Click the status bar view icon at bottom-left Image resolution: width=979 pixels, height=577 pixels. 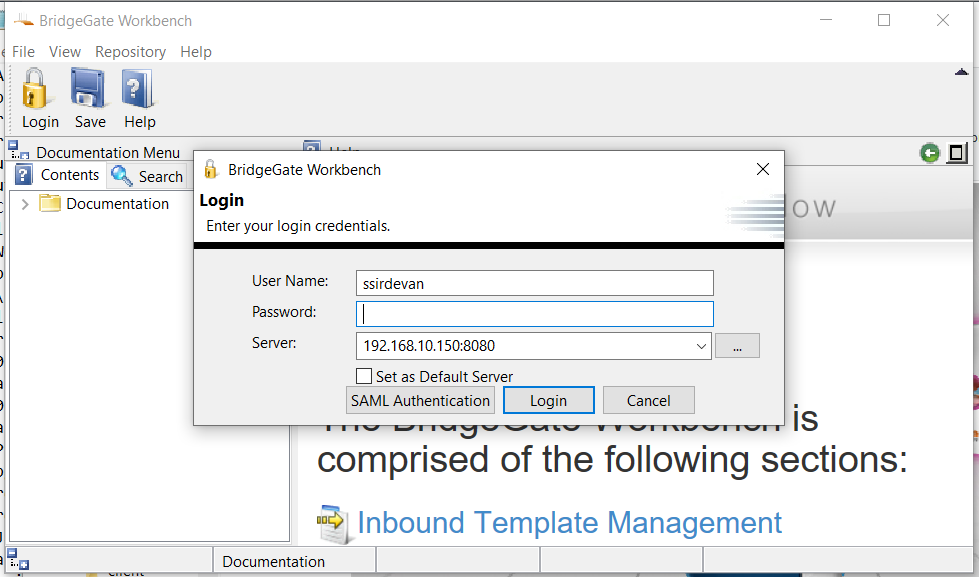[19, 560]
